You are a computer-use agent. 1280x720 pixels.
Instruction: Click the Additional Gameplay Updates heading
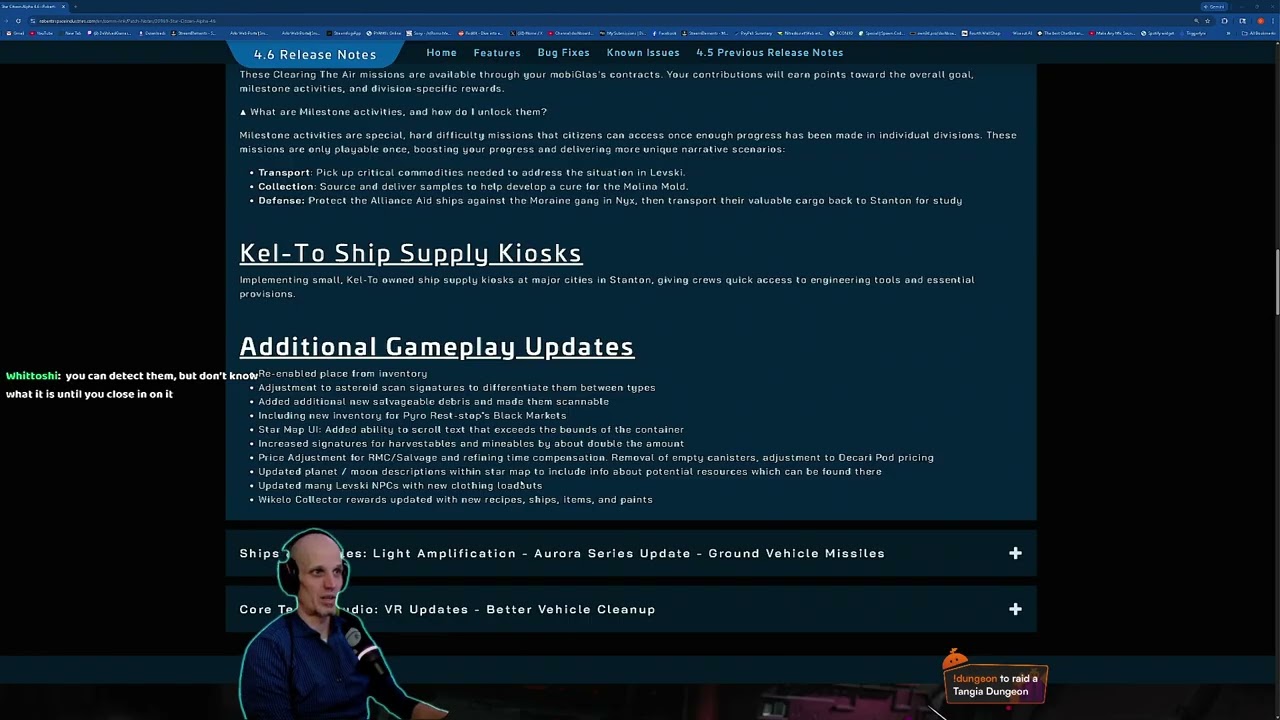click(x=436, y=346)
